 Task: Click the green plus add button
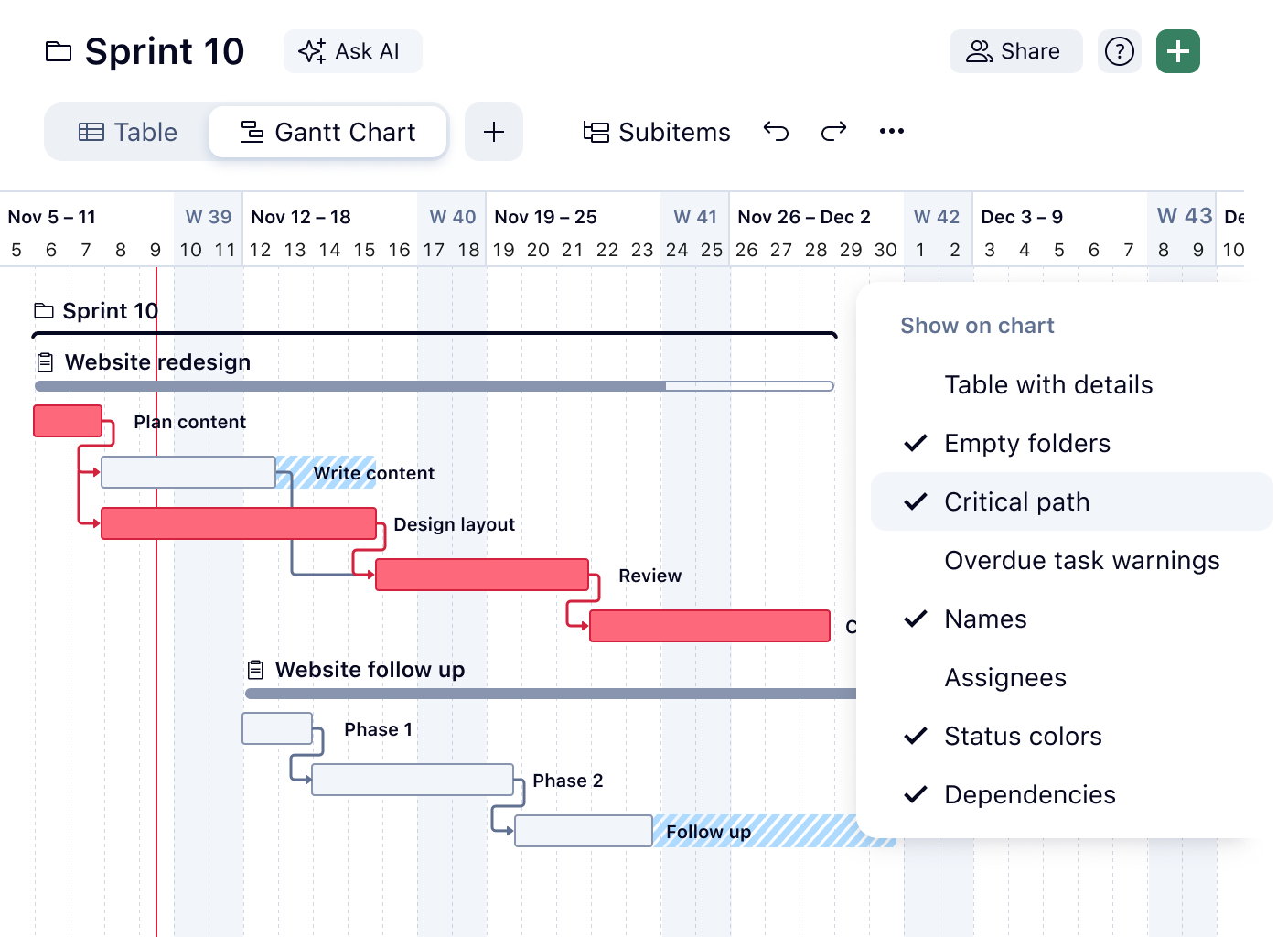click(x=1178, y=51)
